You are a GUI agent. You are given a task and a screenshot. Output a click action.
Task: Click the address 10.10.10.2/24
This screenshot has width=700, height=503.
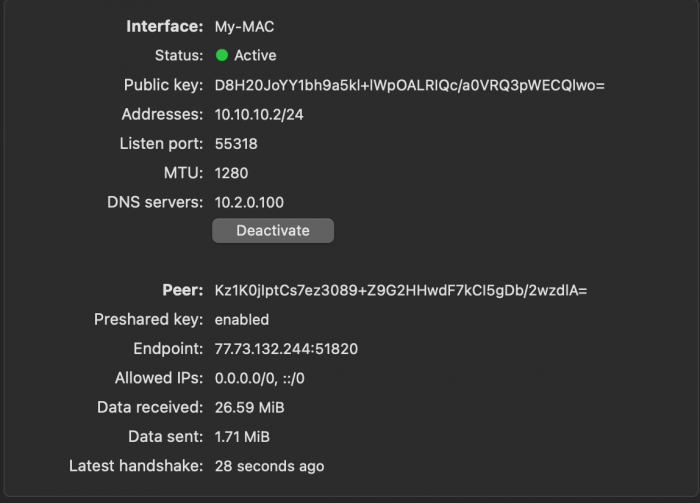[259, 114]
